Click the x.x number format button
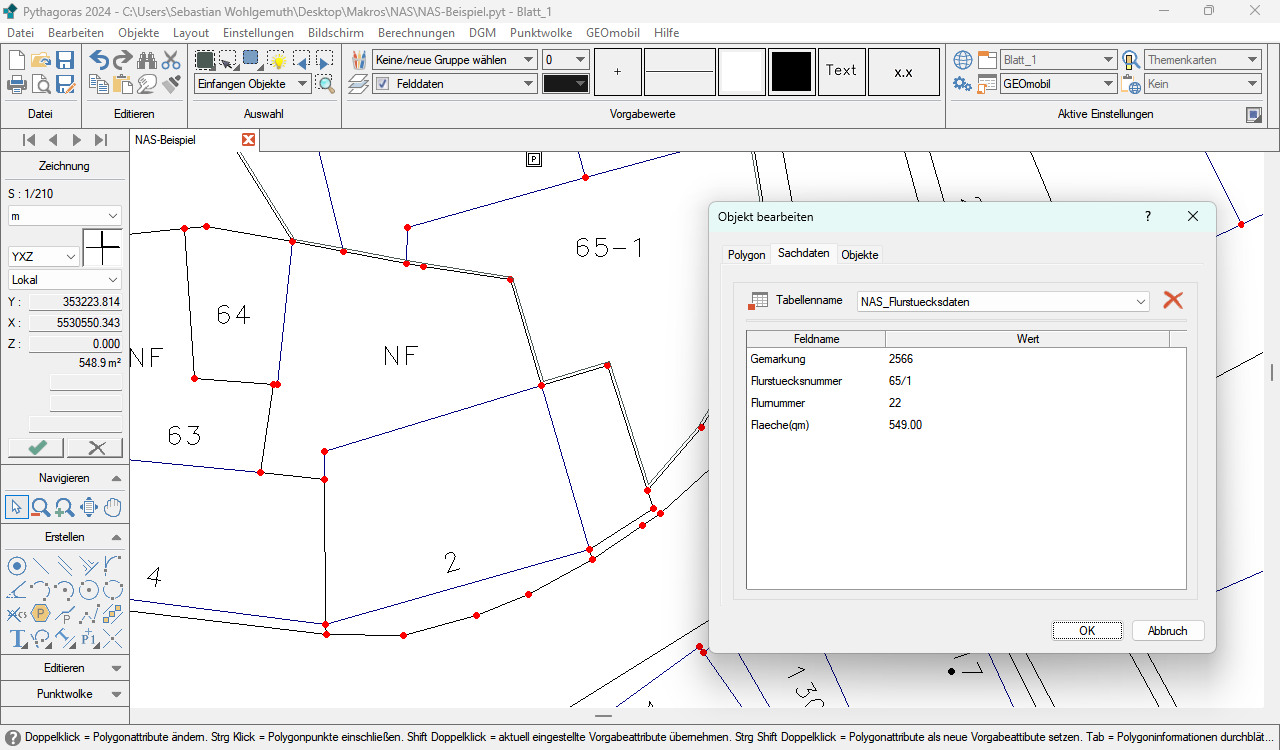The width and height of the screenshot is (1280, 750). (x=904, y=72)
